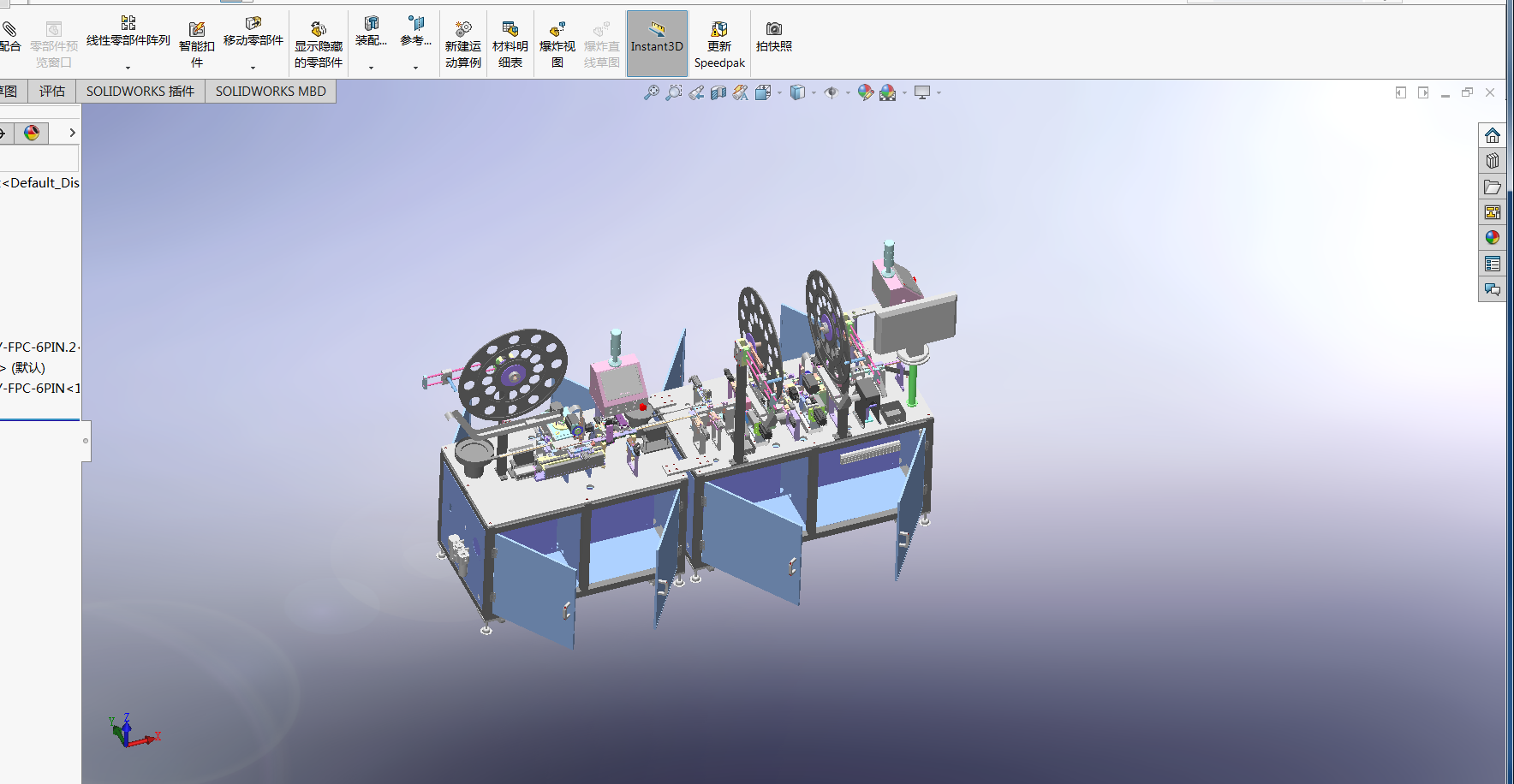The height and width of the screenshot is (784, 1514).
Task: Click the 爆炸视图 exploded view button
Action: click(557, 44)
